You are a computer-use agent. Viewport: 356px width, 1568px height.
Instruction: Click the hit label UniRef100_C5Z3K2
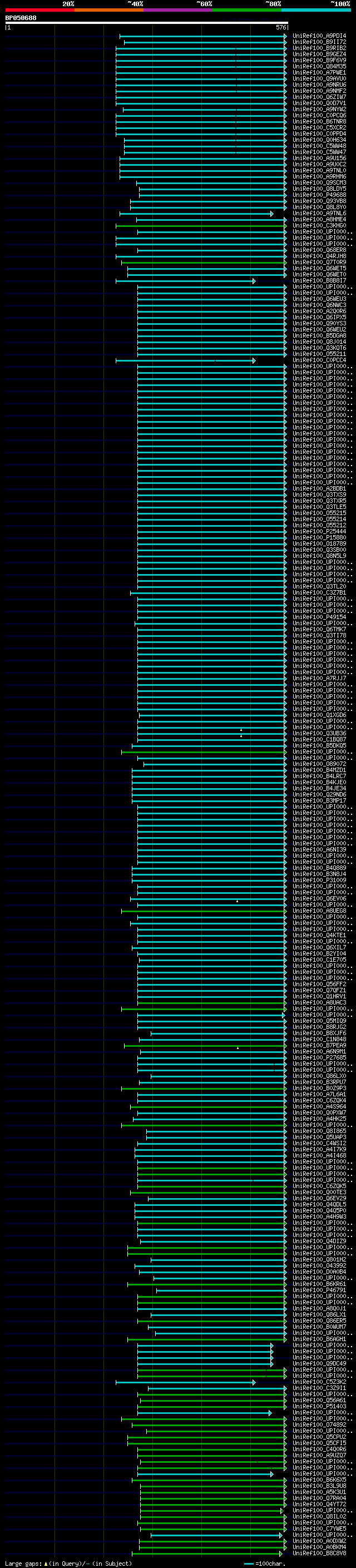click(x=319, y=1382)
